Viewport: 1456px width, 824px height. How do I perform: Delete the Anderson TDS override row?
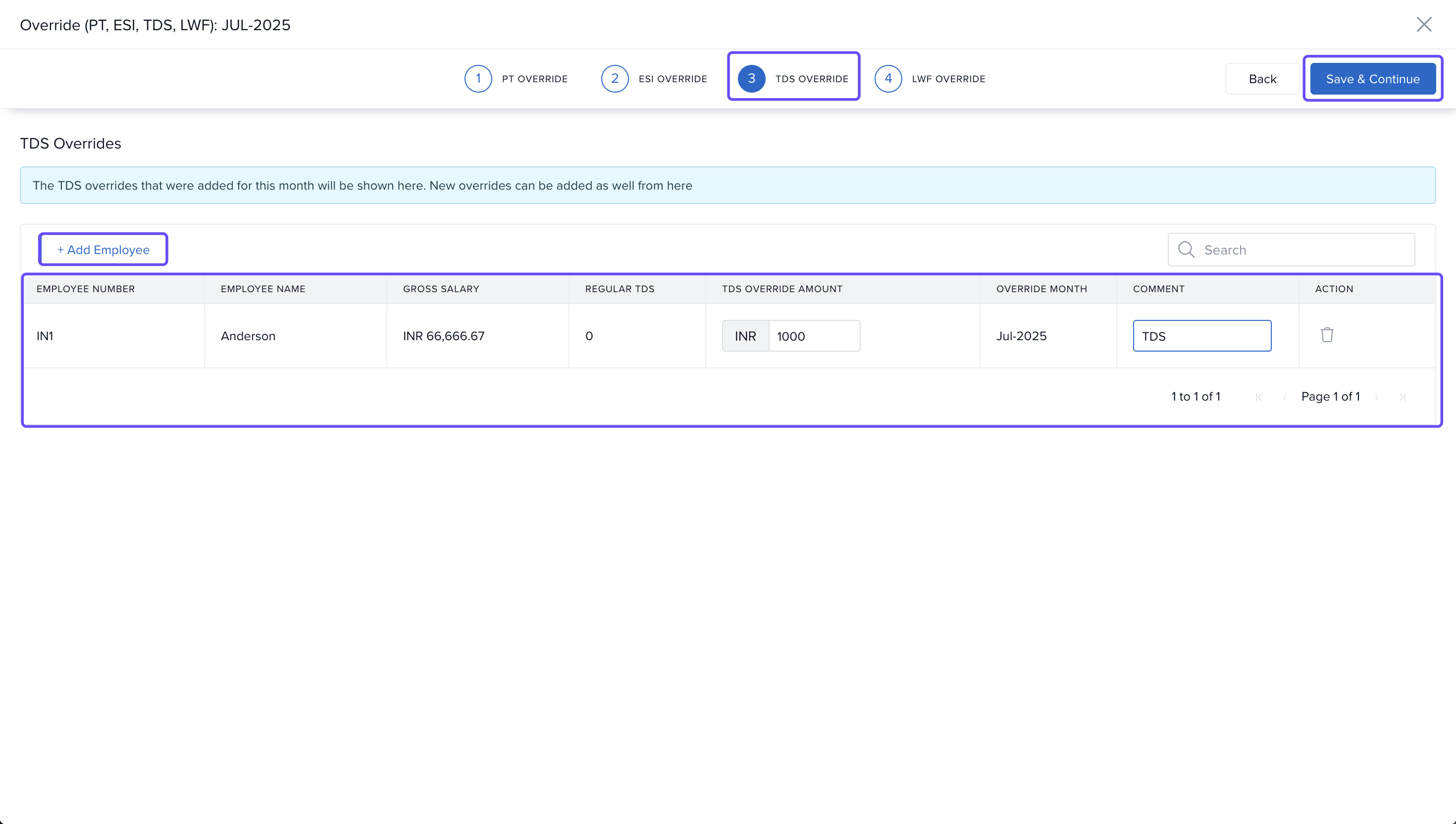tap(1326, 335)
